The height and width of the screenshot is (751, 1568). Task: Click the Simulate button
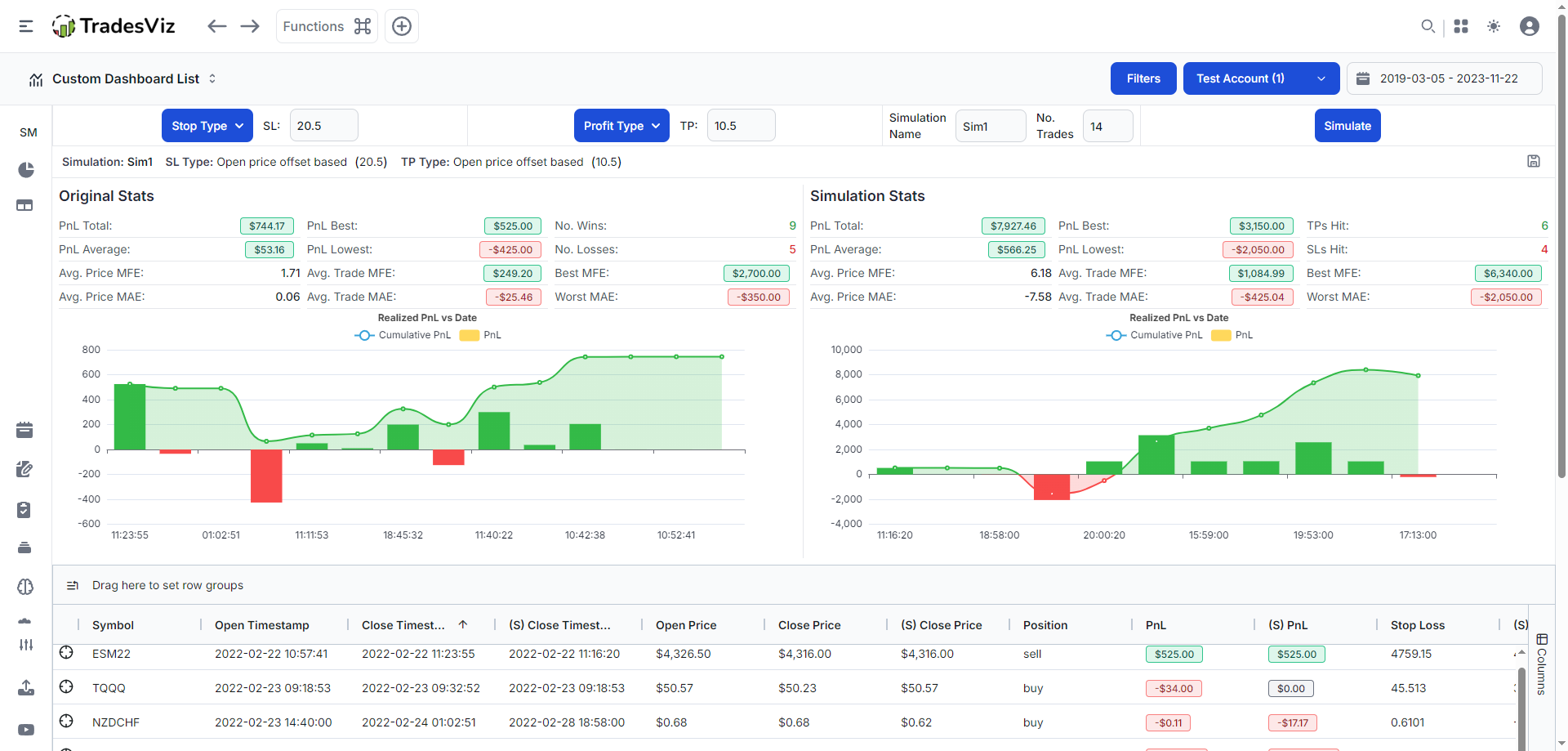click(1347, 126)
